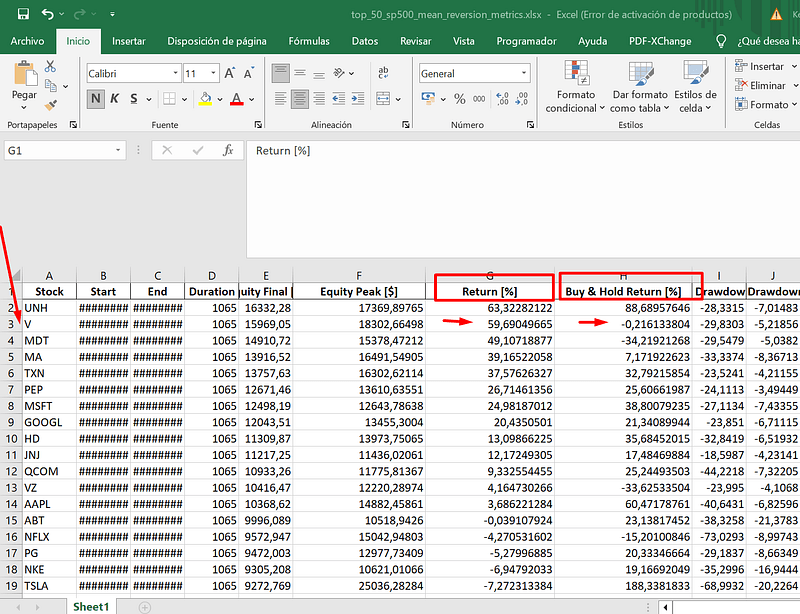Toggle underline (S) formatting
Viewport: 800px width, 614px height.
(134, 99)
